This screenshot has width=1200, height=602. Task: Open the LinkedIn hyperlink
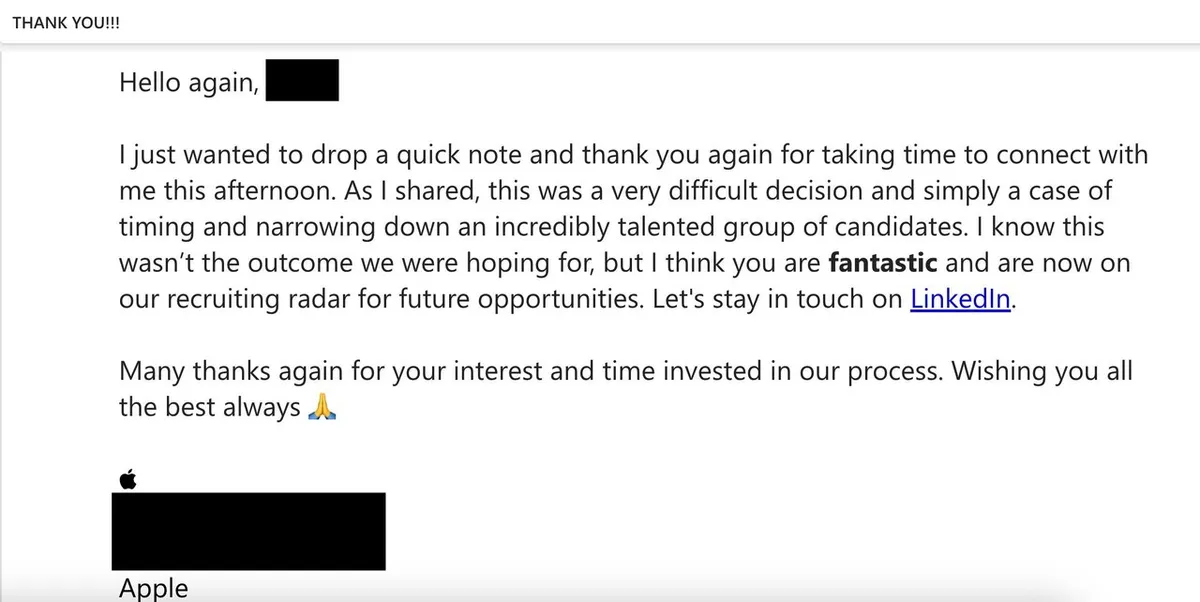(x=961, y=300)
